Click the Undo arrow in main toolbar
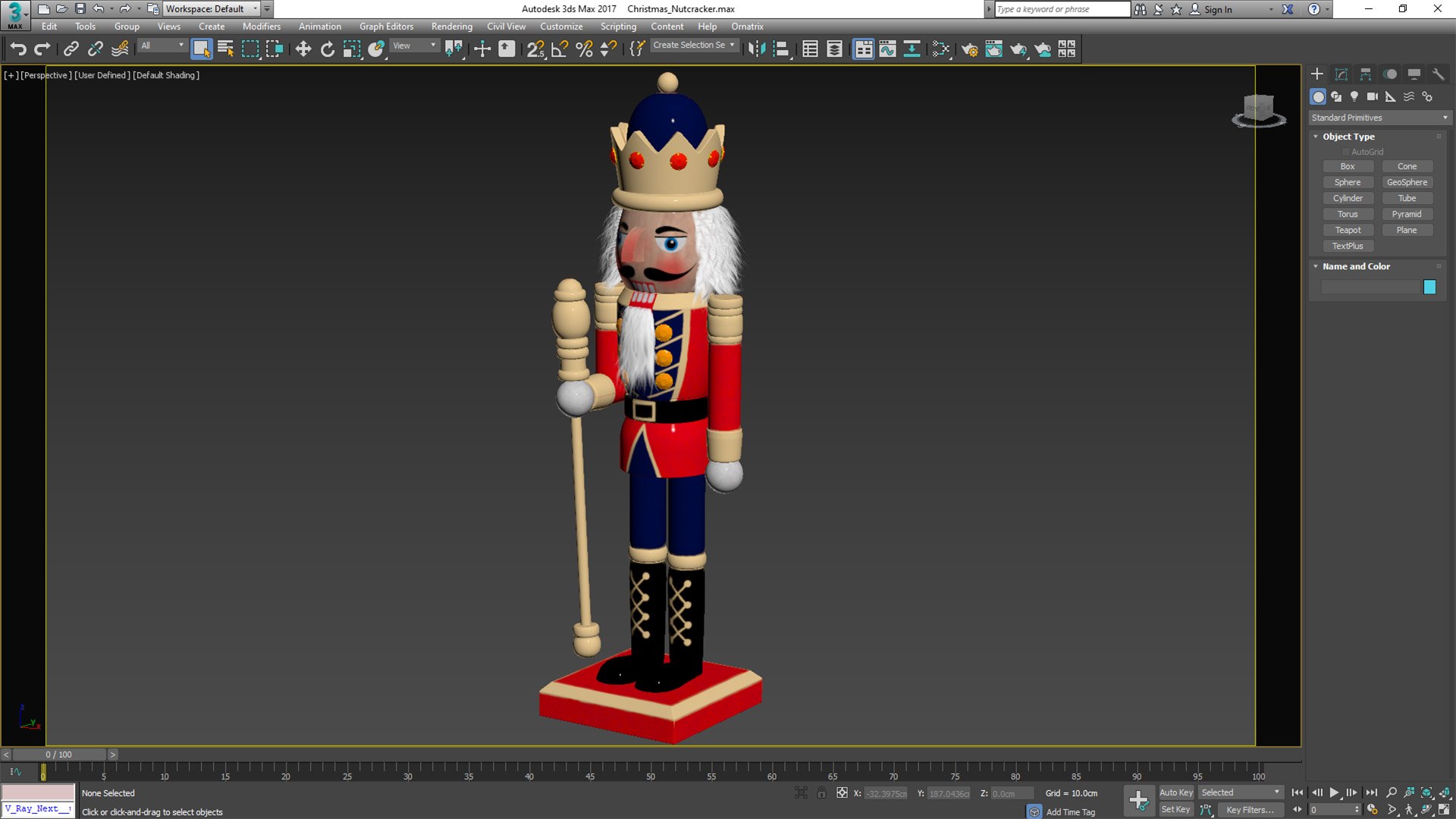This screenshot has width=1456, height=819. (x=18, y=49)
